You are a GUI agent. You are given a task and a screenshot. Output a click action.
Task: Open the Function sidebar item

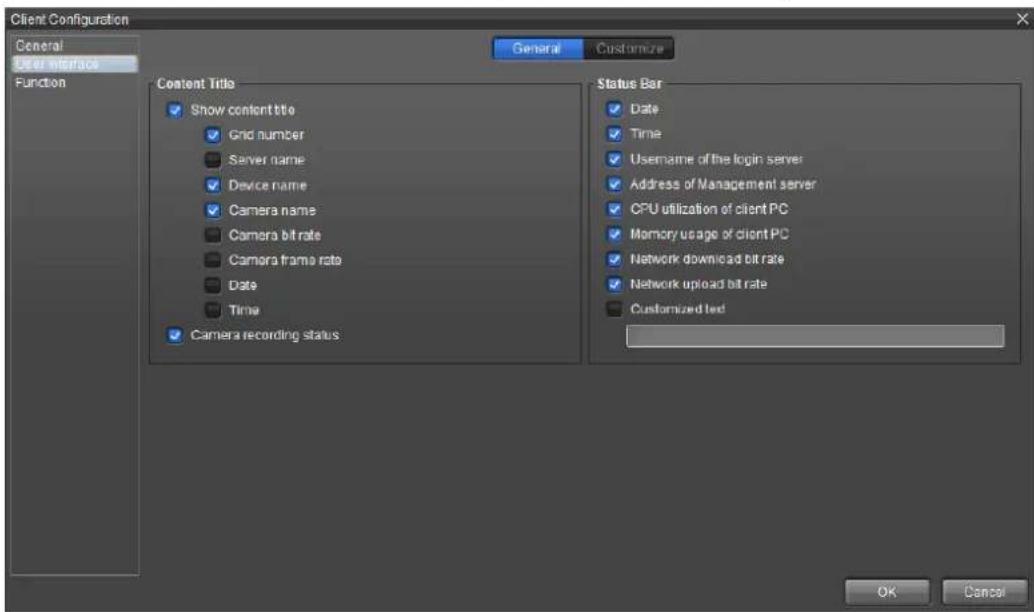(75, 82)
